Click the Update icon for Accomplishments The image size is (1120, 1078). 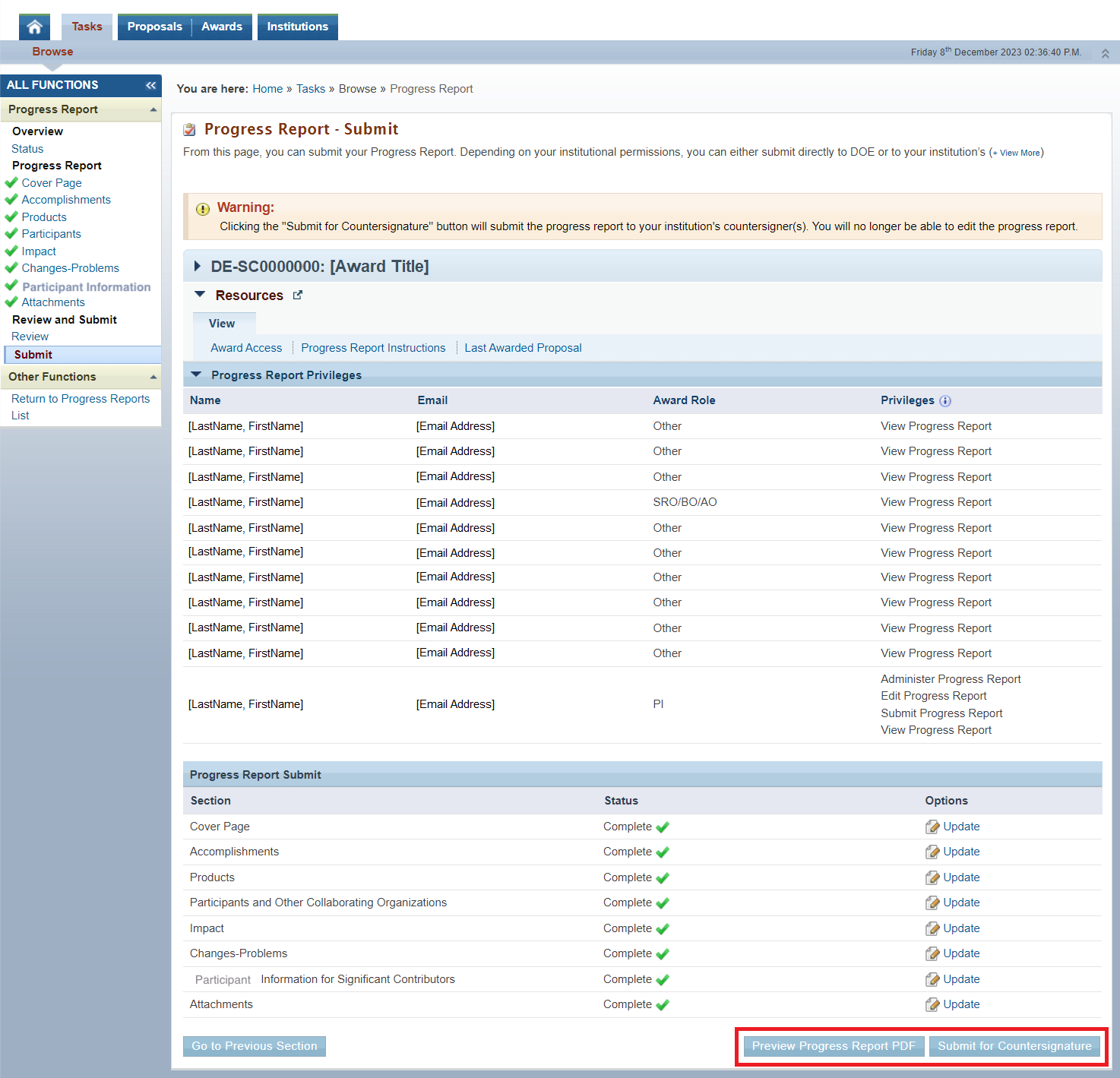[x=932, y=852]
